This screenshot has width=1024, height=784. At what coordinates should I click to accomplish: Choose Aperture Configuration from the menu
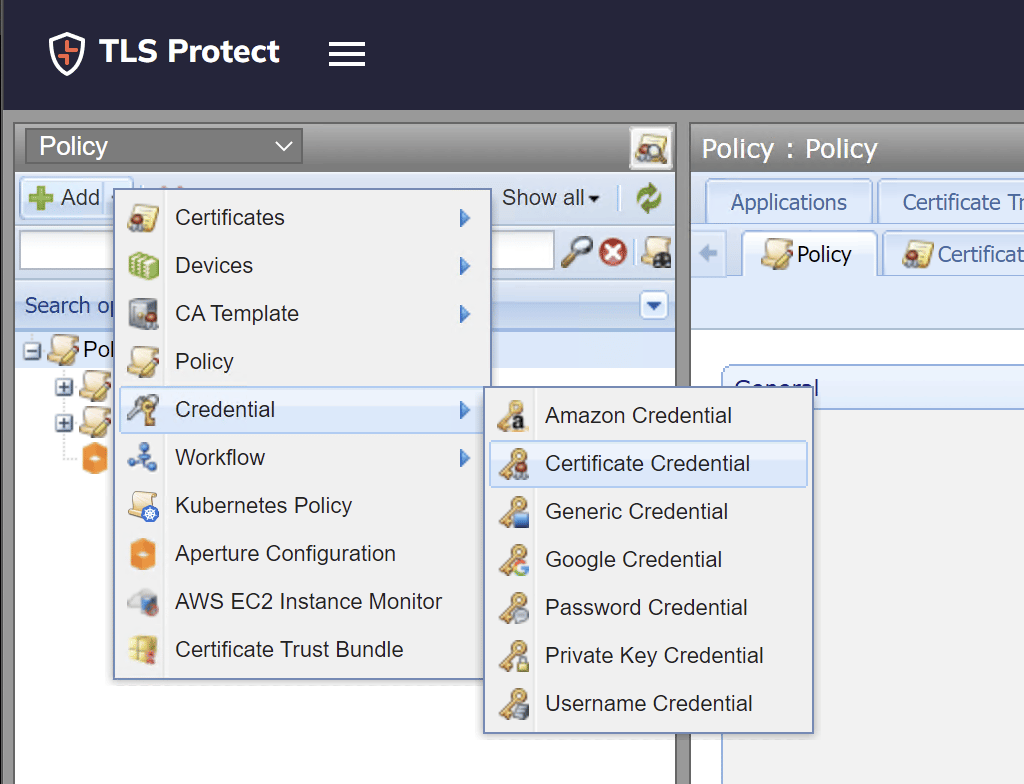tap(302, 553)
